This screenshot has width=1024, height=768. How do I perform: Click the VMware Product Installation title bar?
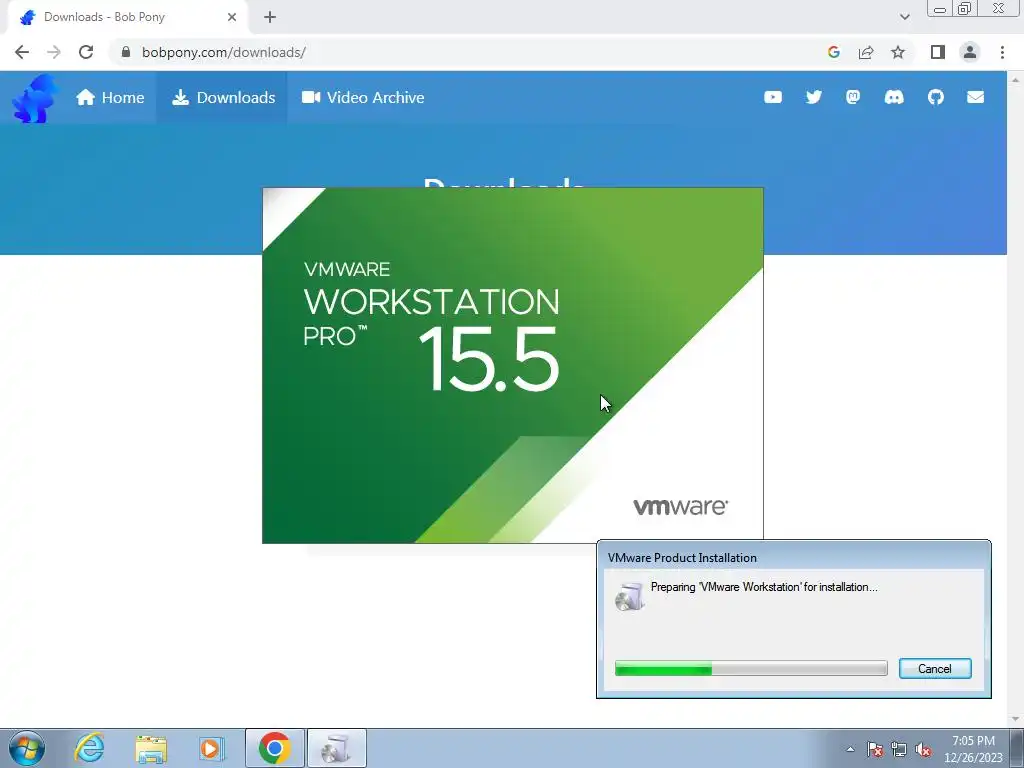pos(793,557)
